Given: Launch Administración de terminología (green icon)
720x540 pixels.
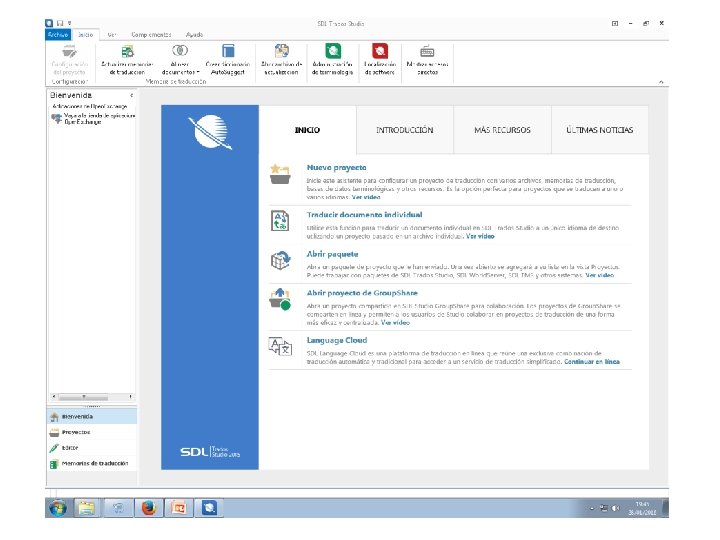Looking at the screenshot, I should point(333,51).
